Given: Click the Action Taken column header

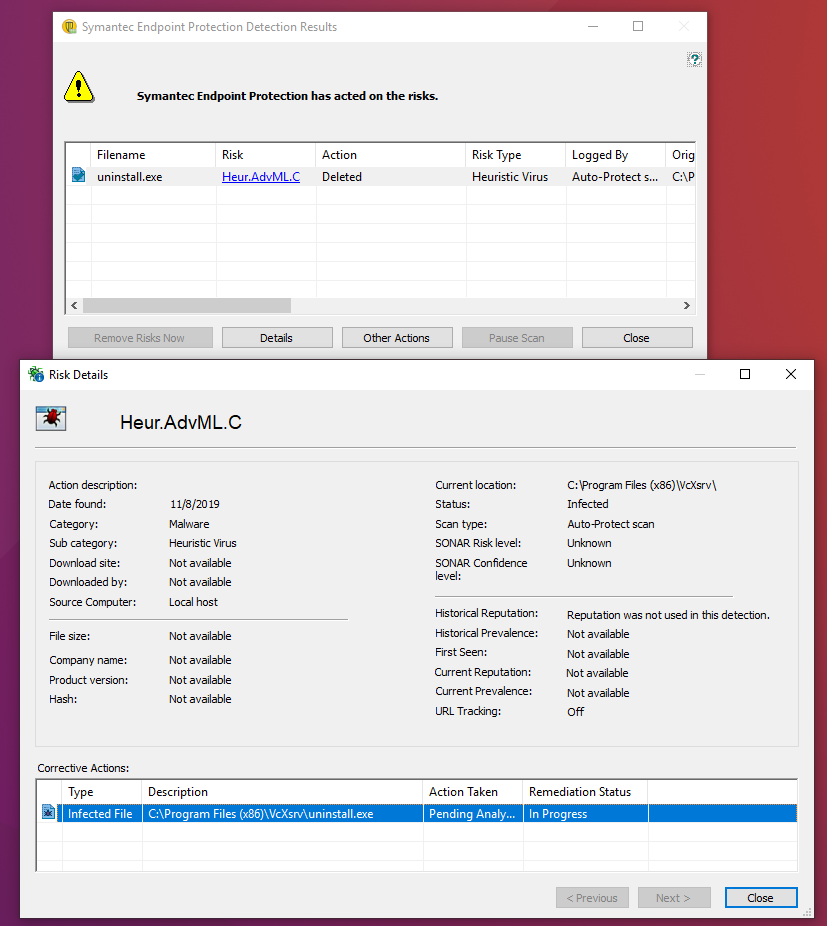Looking at the screenshot, I should [473, 791].
